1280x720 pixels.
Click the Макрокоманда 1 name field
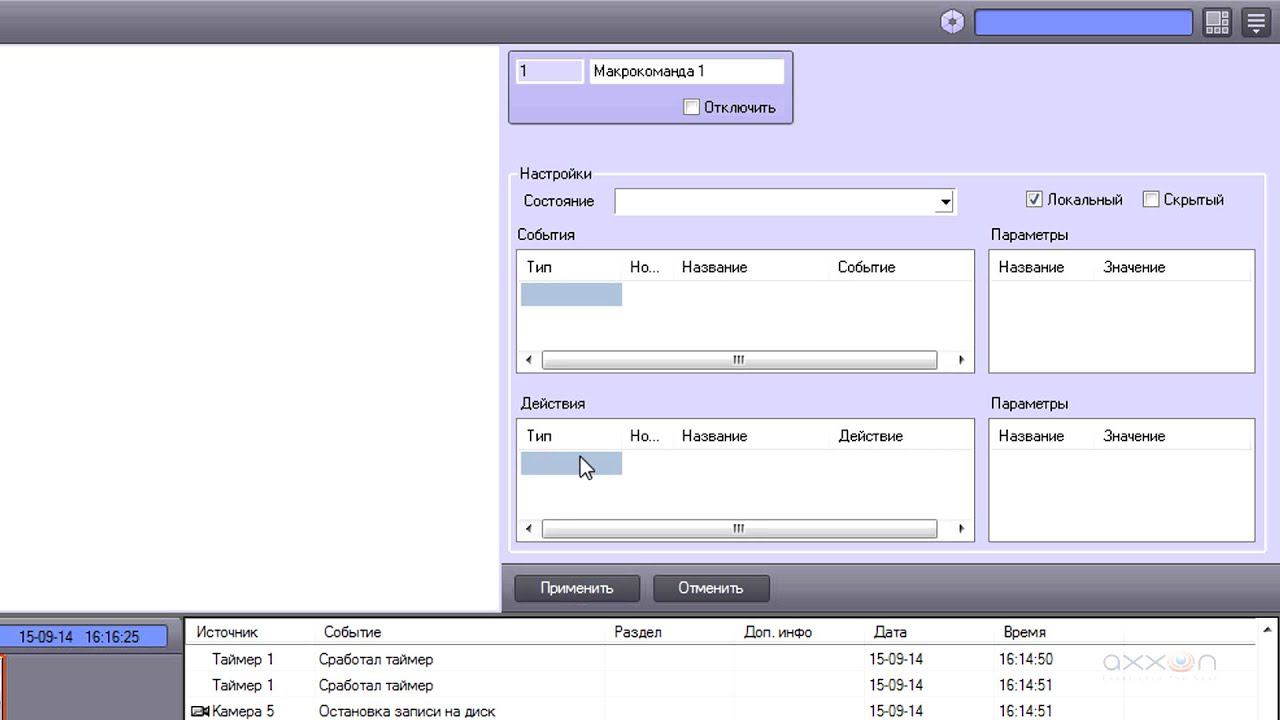(686, 71)
